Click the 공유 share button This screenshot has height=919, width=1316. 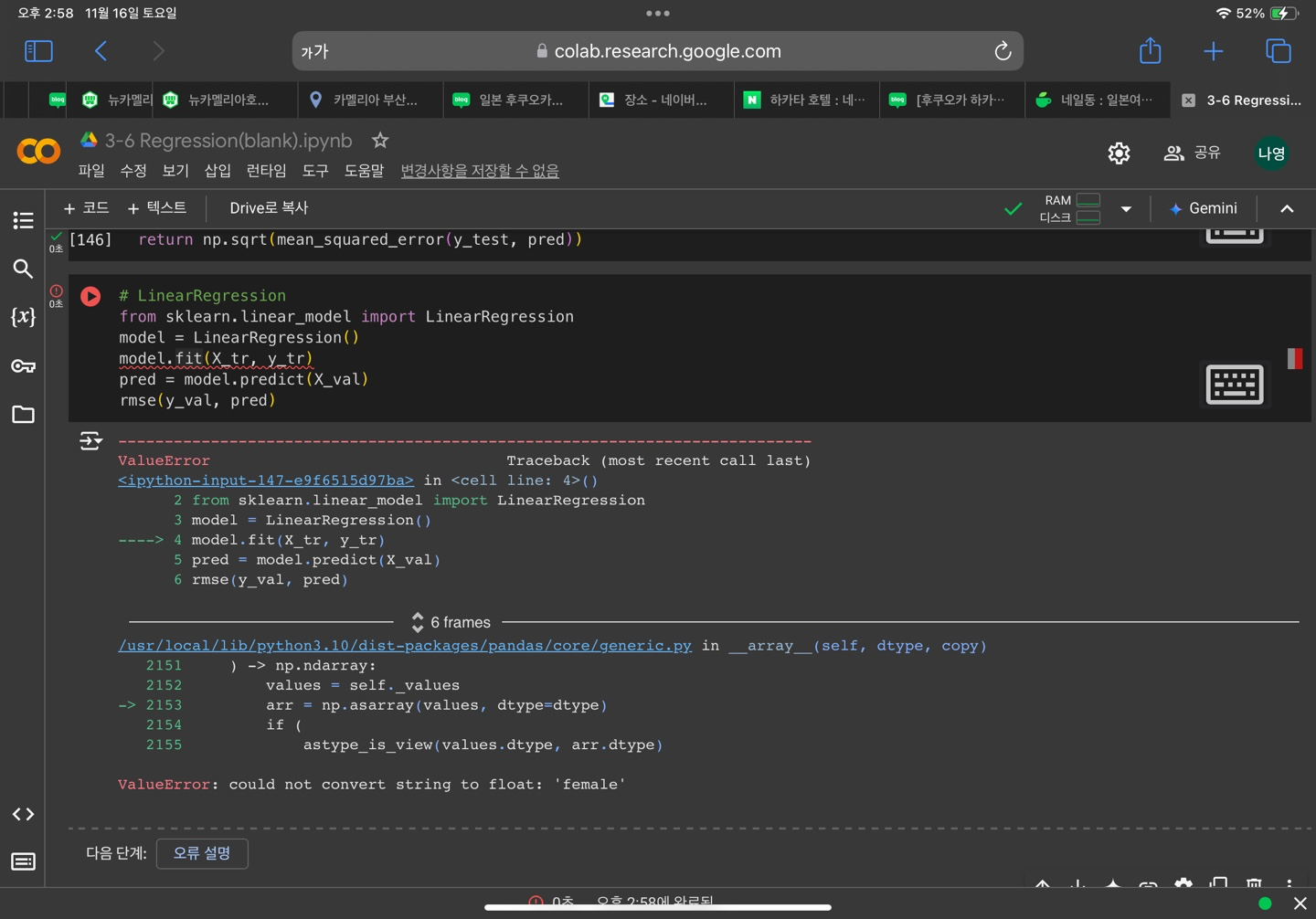[x=1192, y=153]
